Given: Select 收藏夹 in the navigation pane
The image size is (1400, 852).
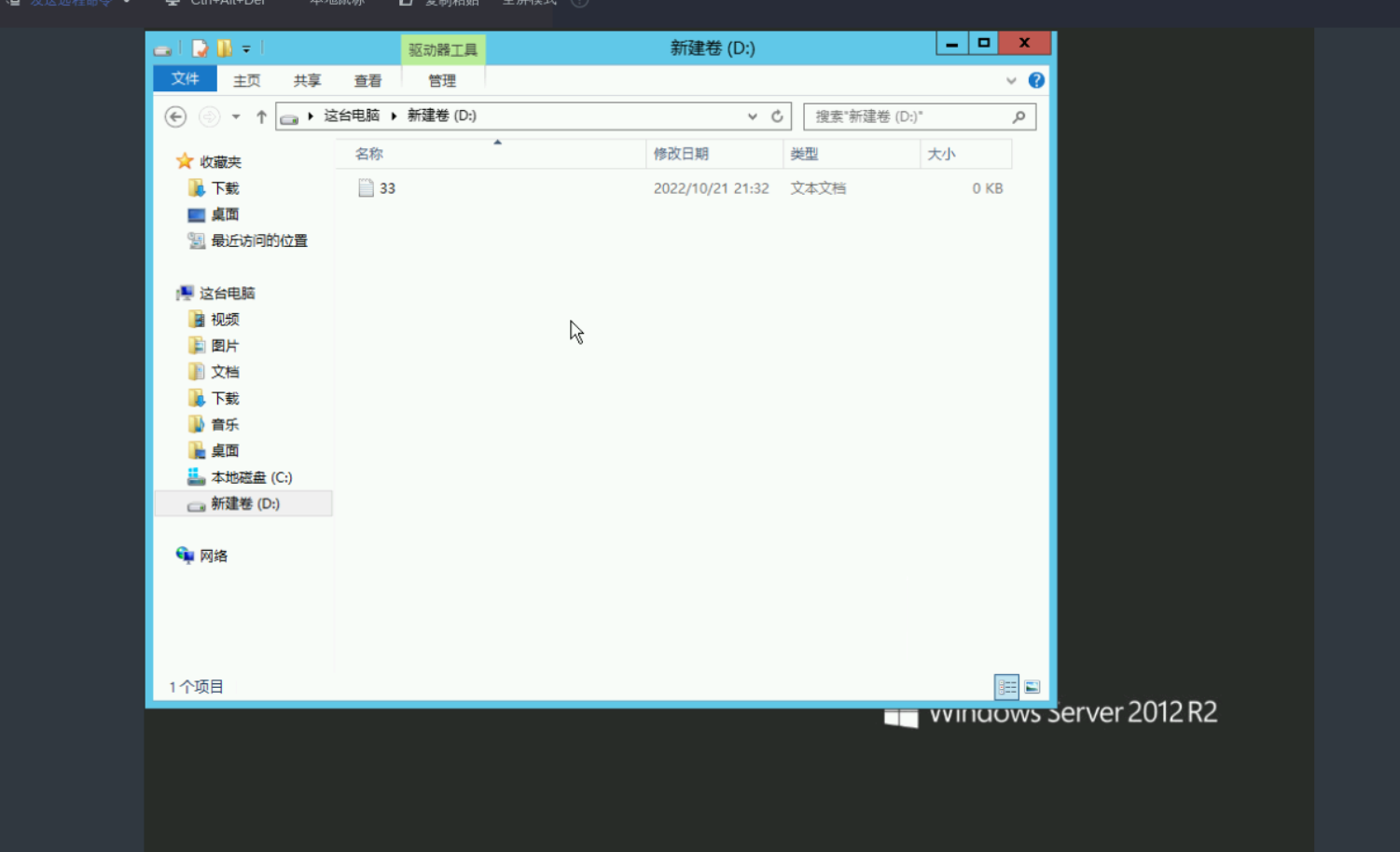Looking at the screenshot, I should pos(220,162).
